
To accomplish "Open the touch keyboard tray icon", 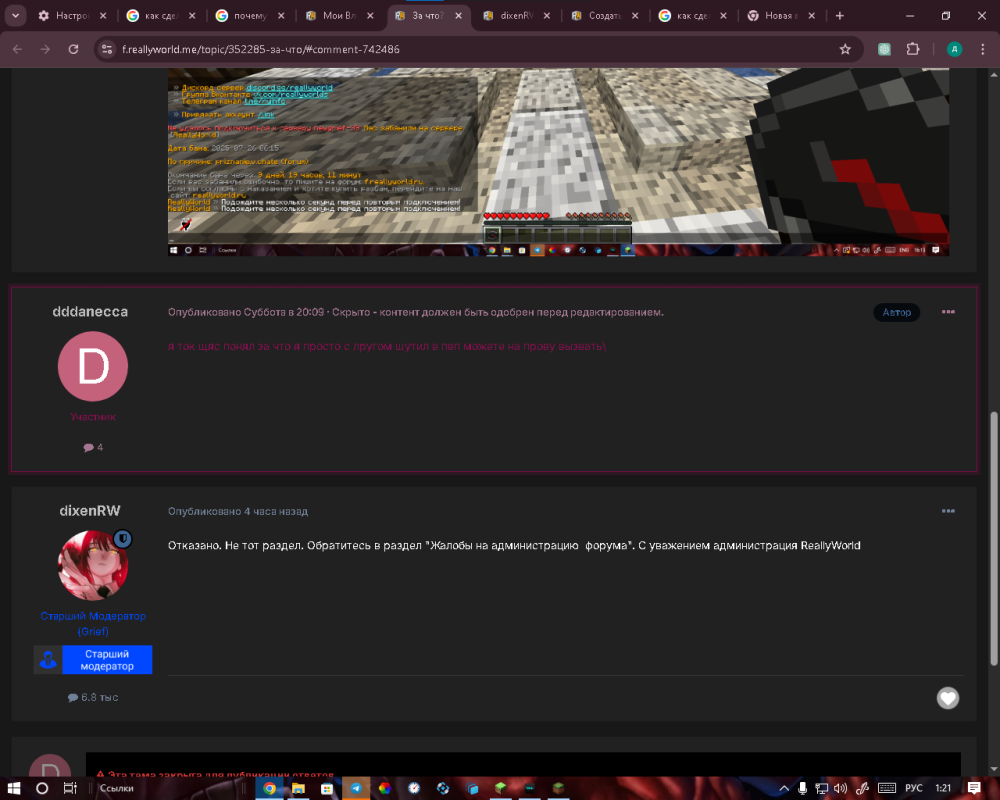I will click(x=886, y=789).
